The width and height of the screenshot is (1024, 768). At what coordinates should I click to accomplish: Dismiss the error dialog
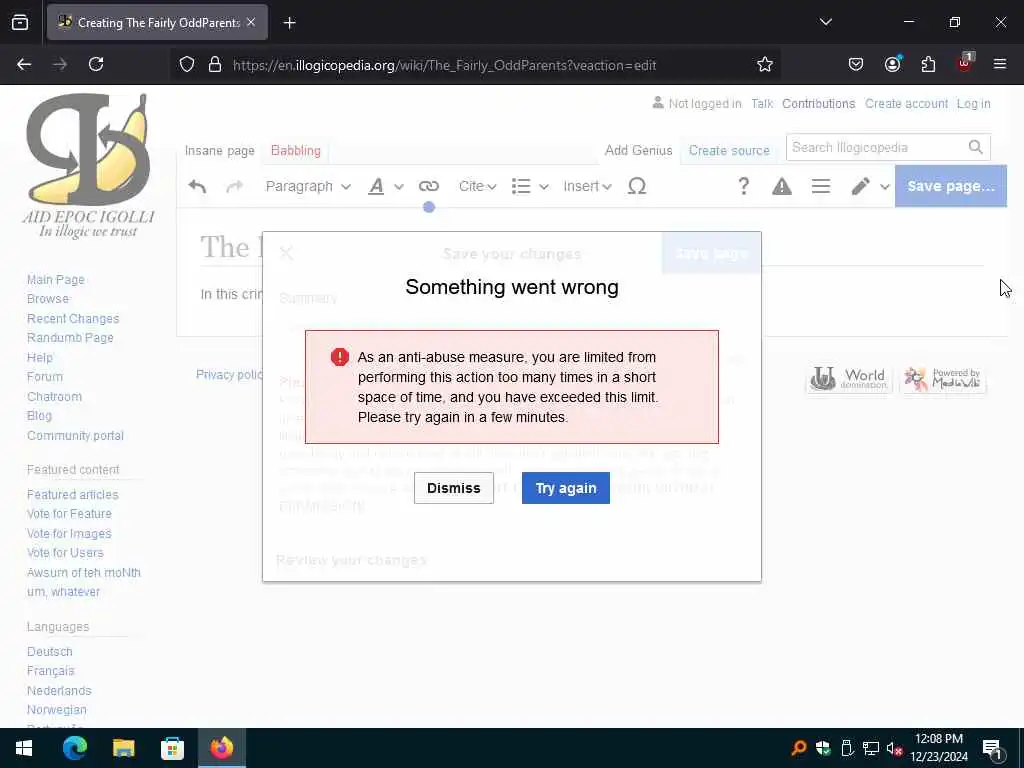coord(454,488)
